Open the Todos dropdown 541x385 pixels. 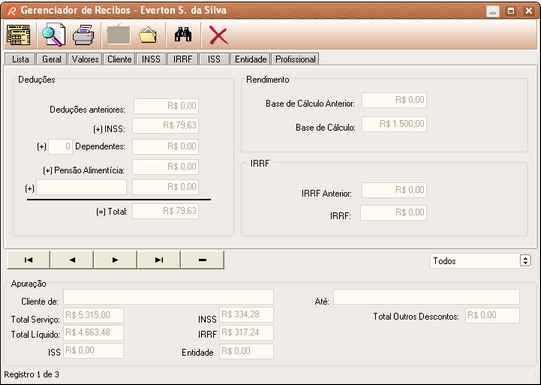click(x=480, y=261)
